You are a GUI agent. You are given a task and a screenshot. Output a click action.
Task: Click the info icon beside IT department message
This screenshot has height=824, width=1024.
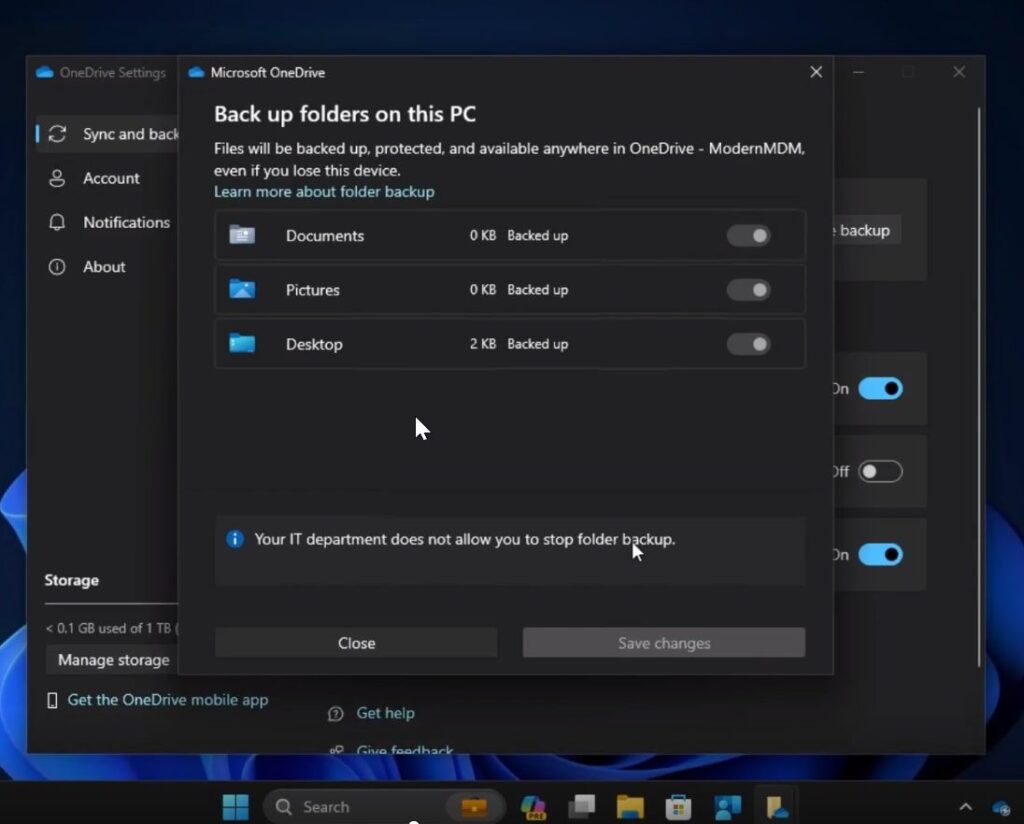[235, 539]
